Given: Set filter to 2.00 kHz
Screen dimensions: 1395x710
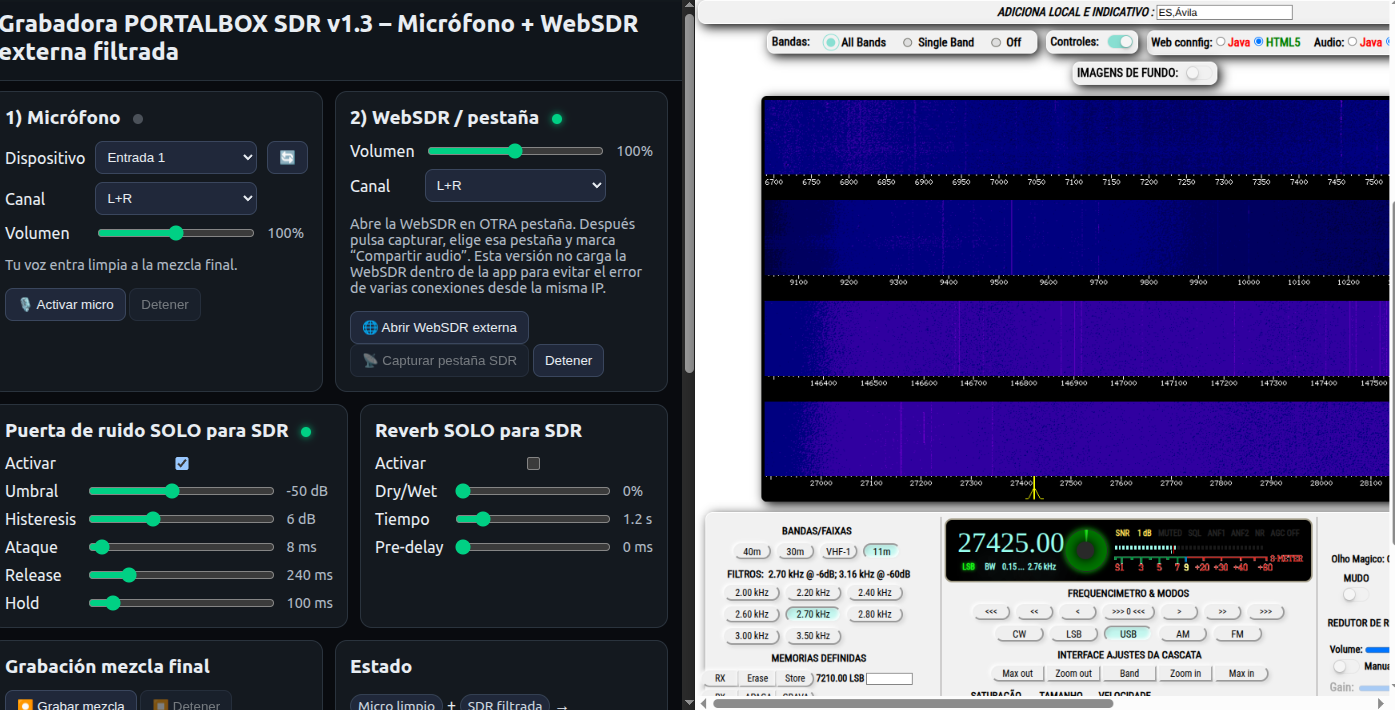Looking at the screenshot, I should pyautogui.click(x=752, y=593).
